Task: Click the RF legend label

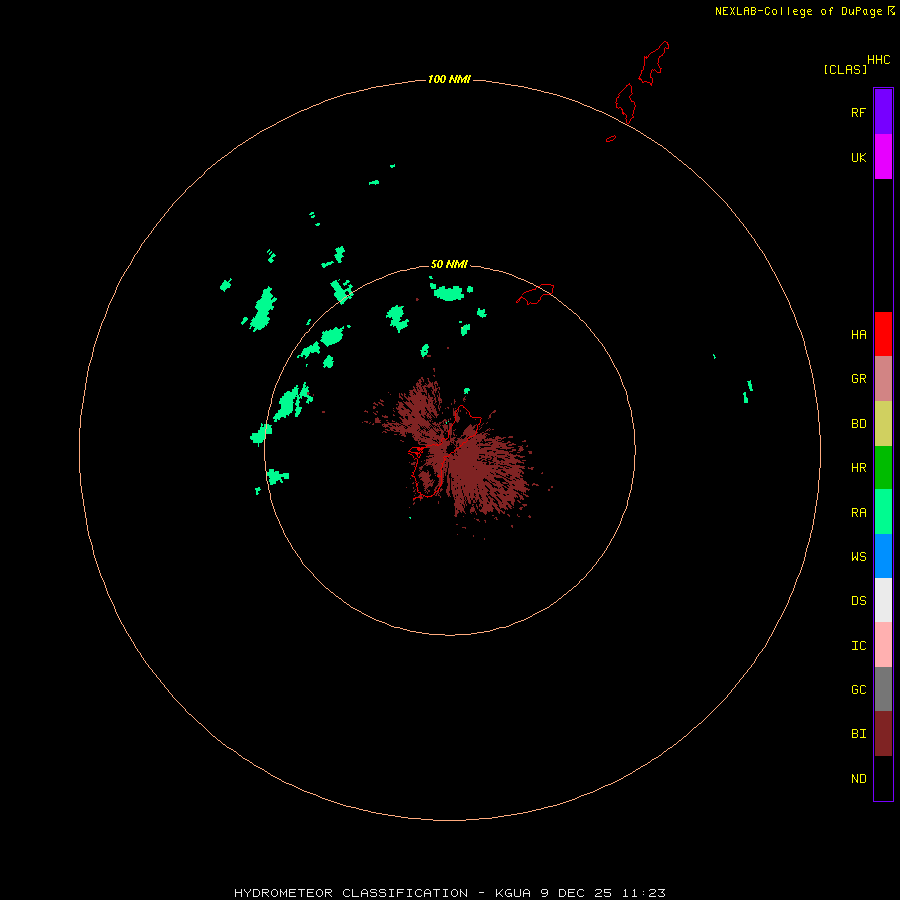Action: point(858,112)
